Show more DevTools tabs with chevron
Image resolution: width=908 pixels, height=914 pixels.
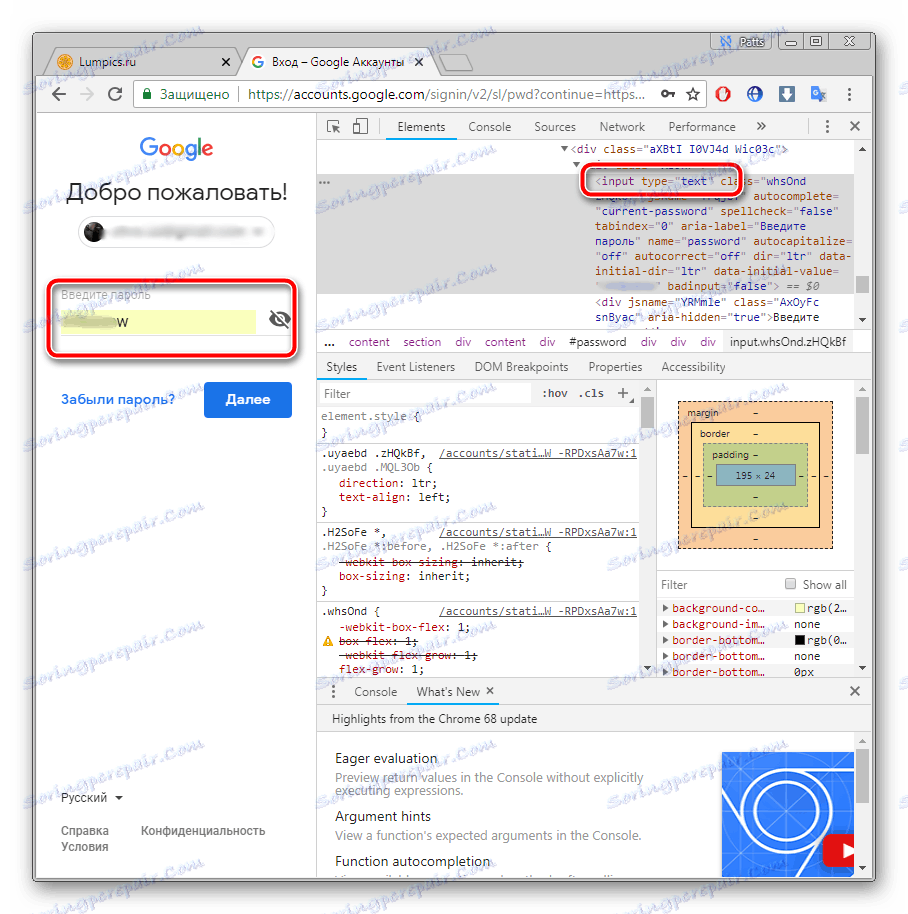pyautogui.click(x=761, y=126)
